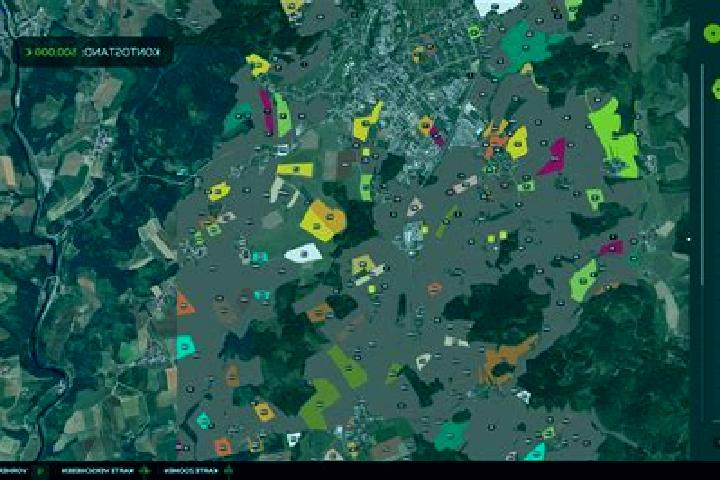Click the top green circle icon in side panel
This screenshot has width=720, height=480.
(712, 34)
